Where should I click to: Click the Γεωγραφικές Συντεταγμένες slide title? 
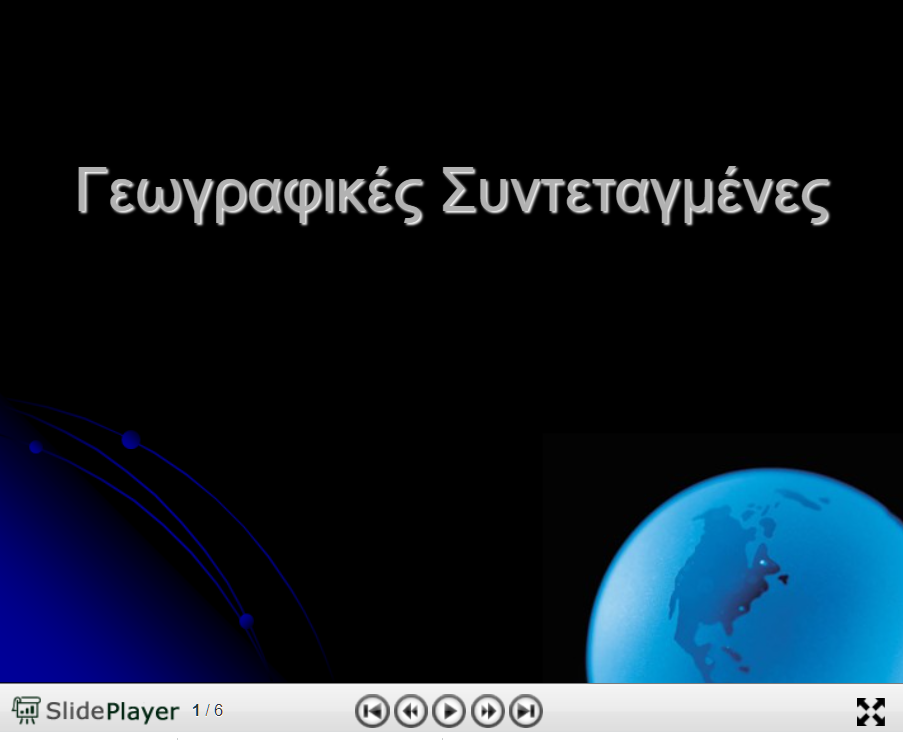point(453,194)
